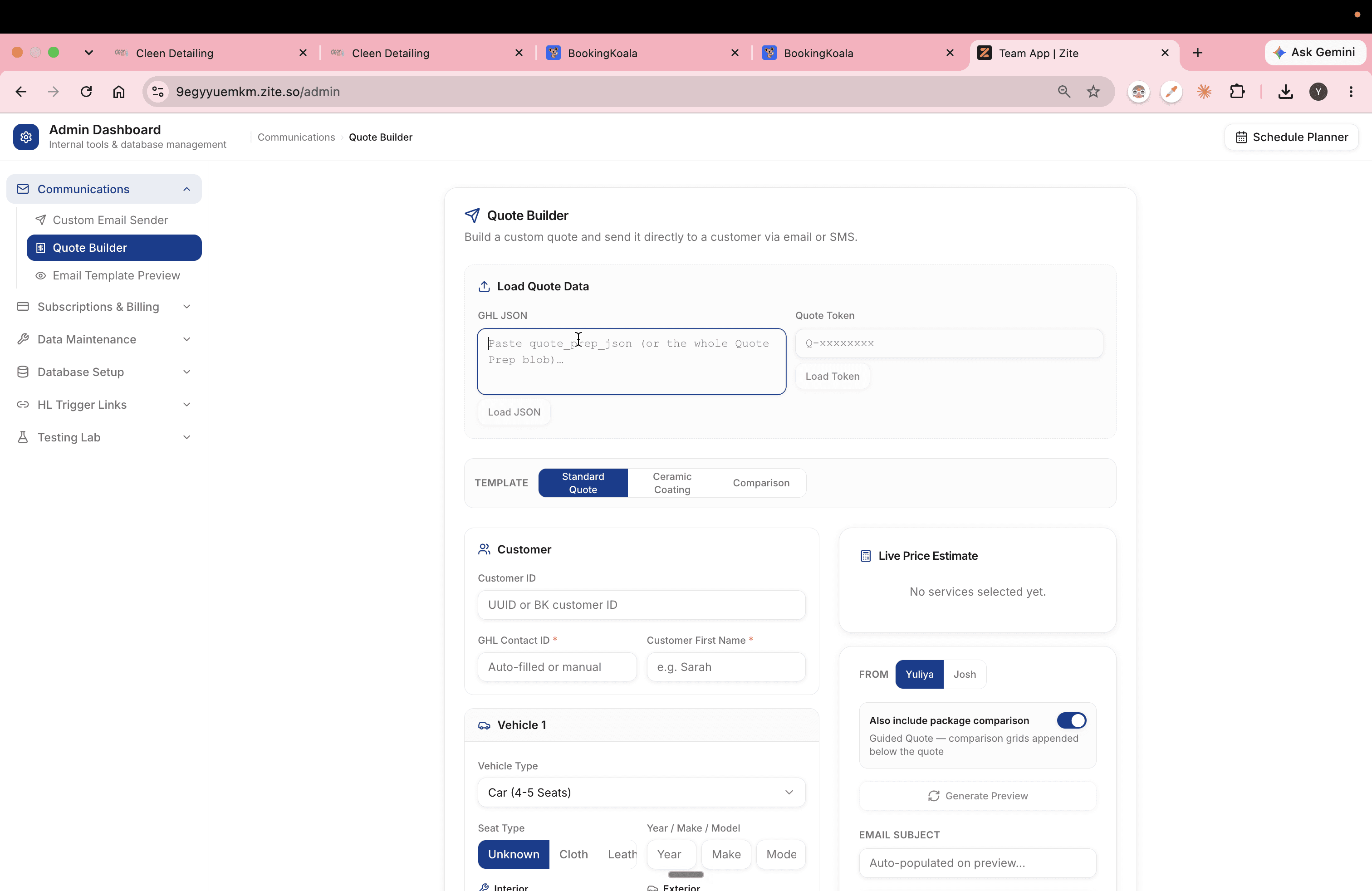Click the Communications breadcrumb link
Screen dimensions: 1372x891
[x=296, y=137]
